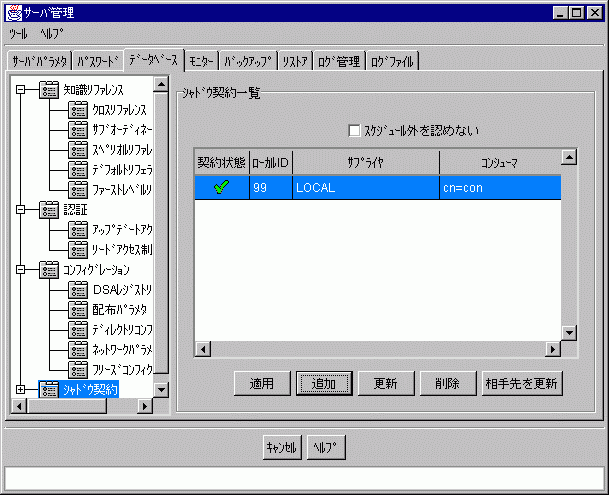Image resolution: width=609 pixels, height=495 pixels.
Task: Click tree panel scroll up arrow
Action: point(161,84)
